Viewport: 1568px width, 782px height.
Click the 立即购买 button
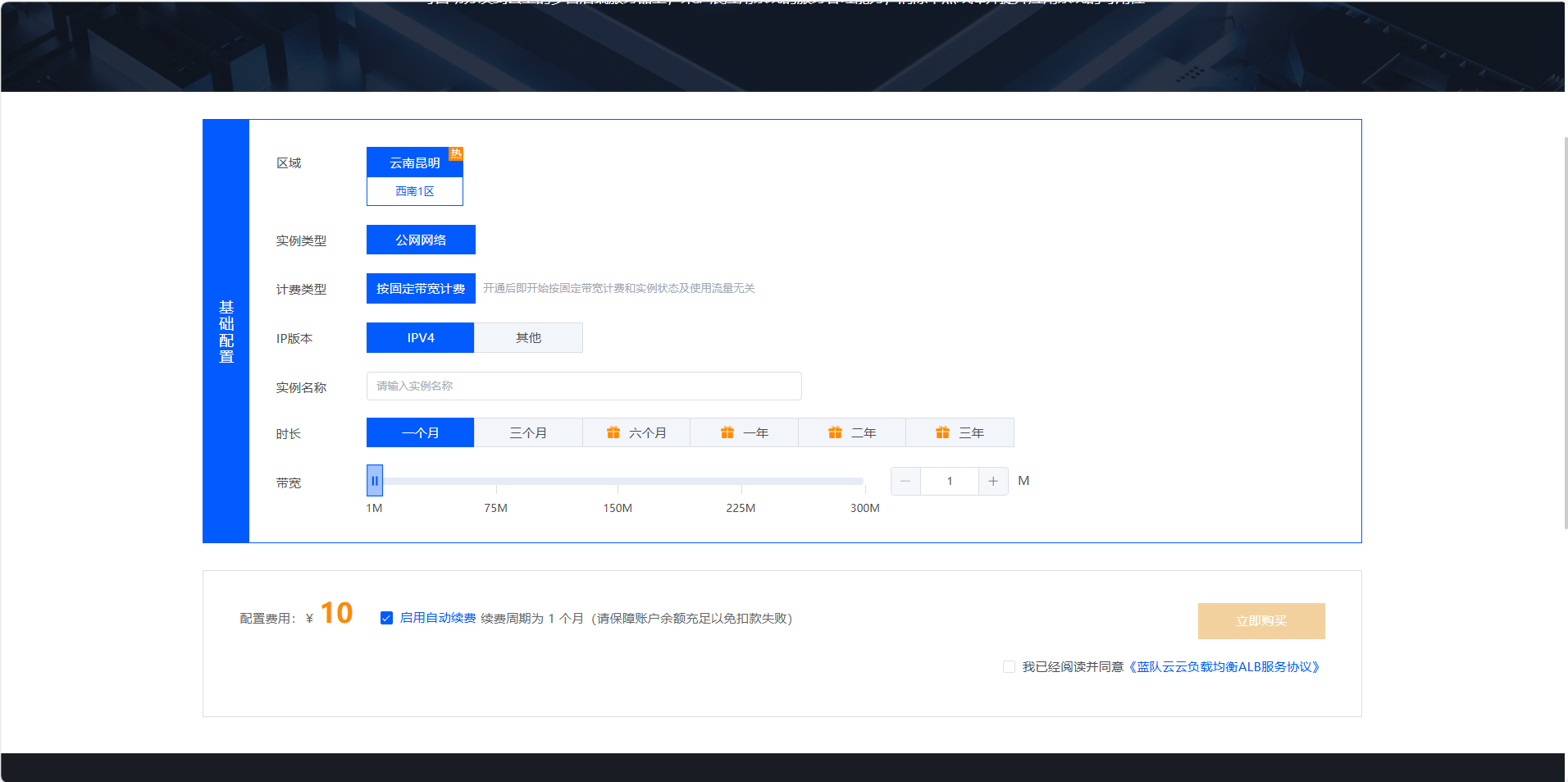[1261, 621]
